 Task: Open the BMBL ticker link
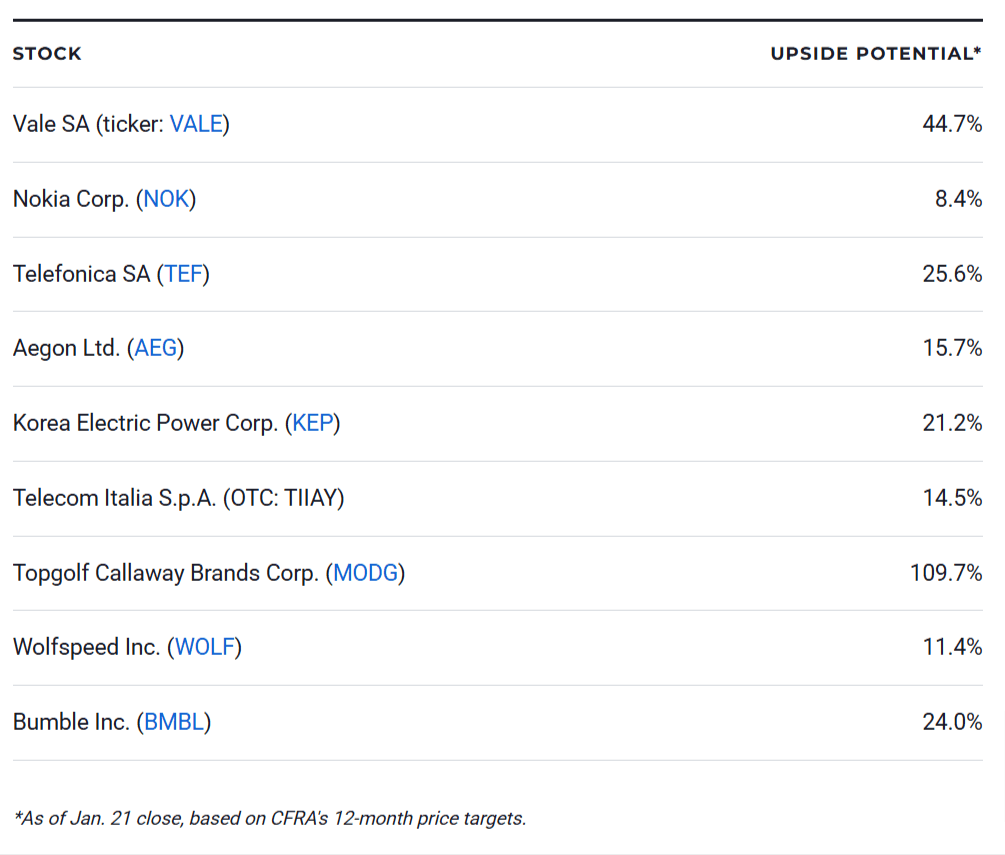tap(174, 722)
